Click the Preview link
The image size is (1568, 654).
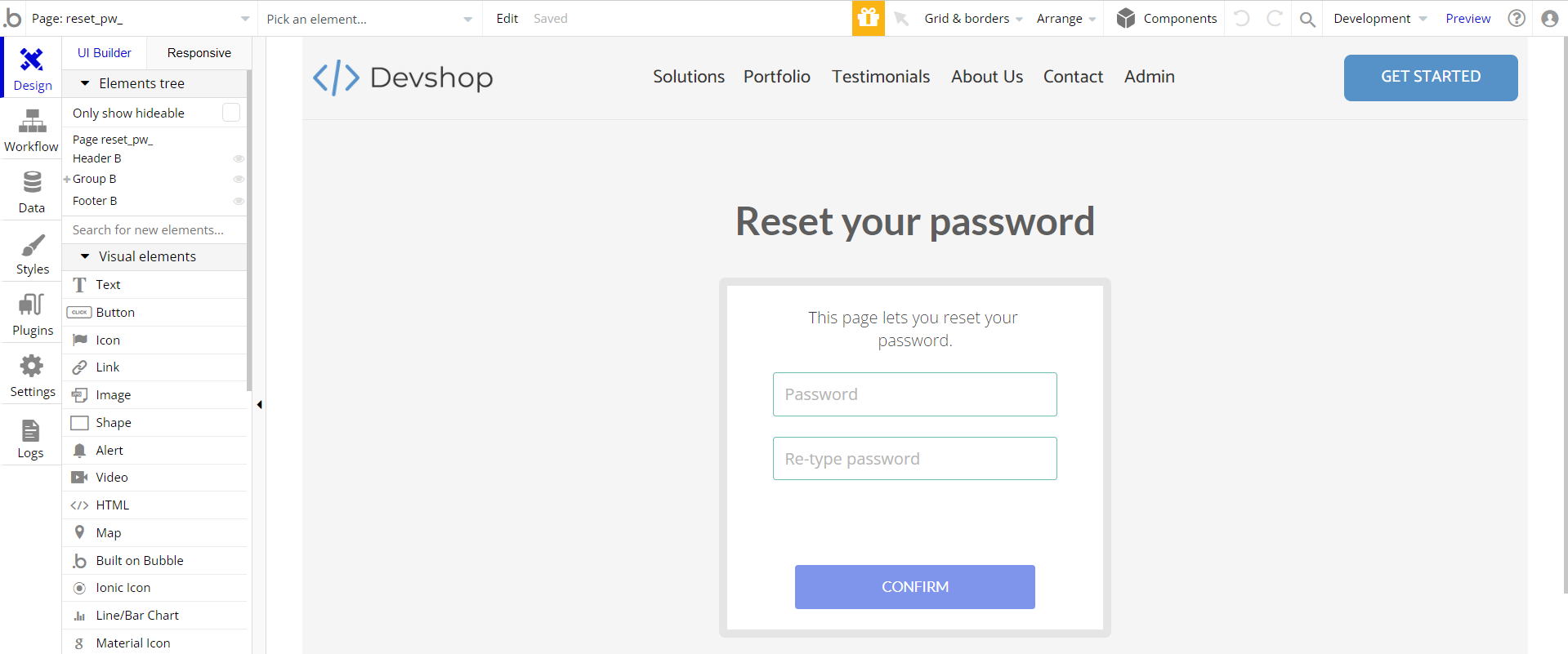tap(1467, 19)
